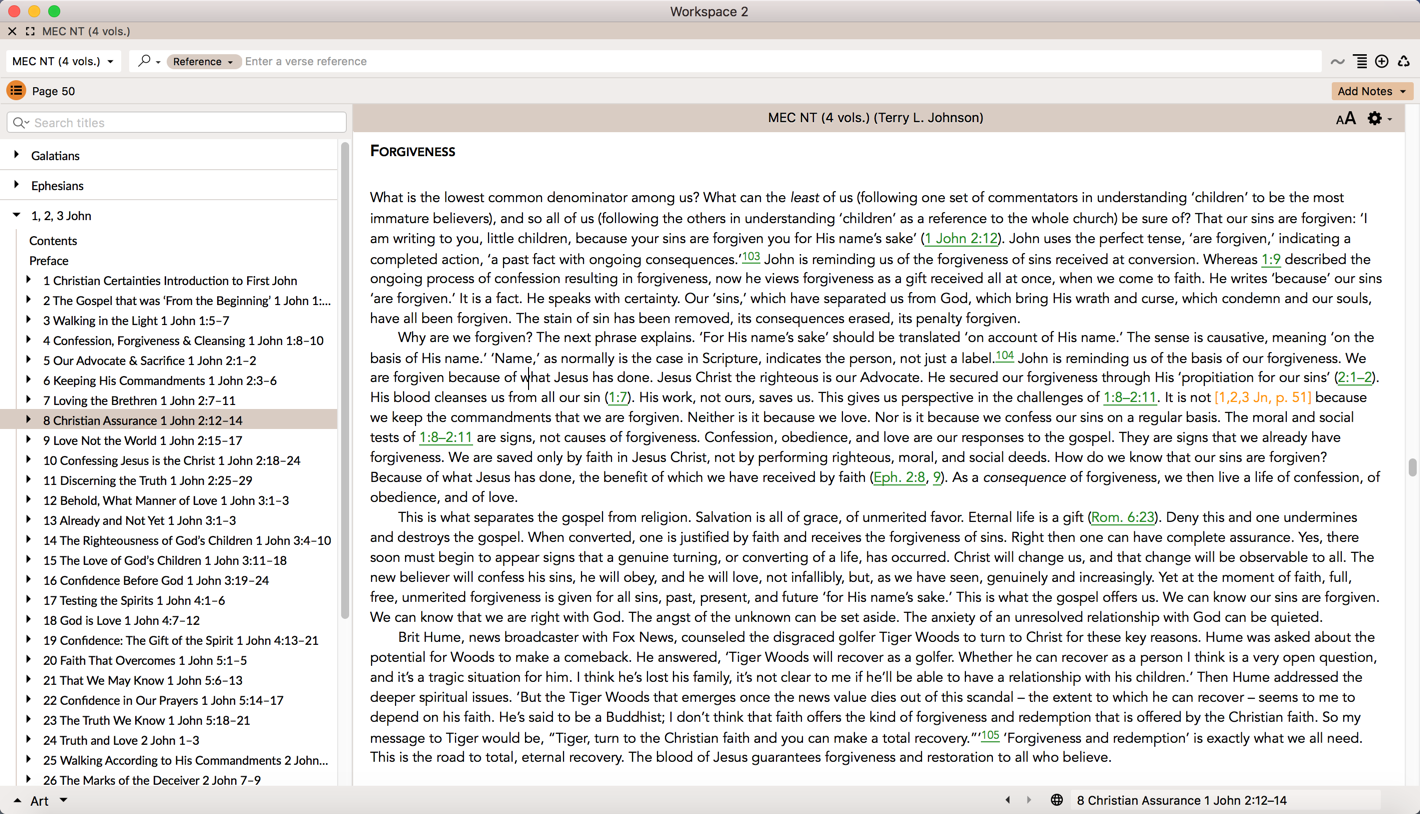Click the Search titles field
The height and width of the screenshot is (814, 1420).
click(x=177, y=123)
